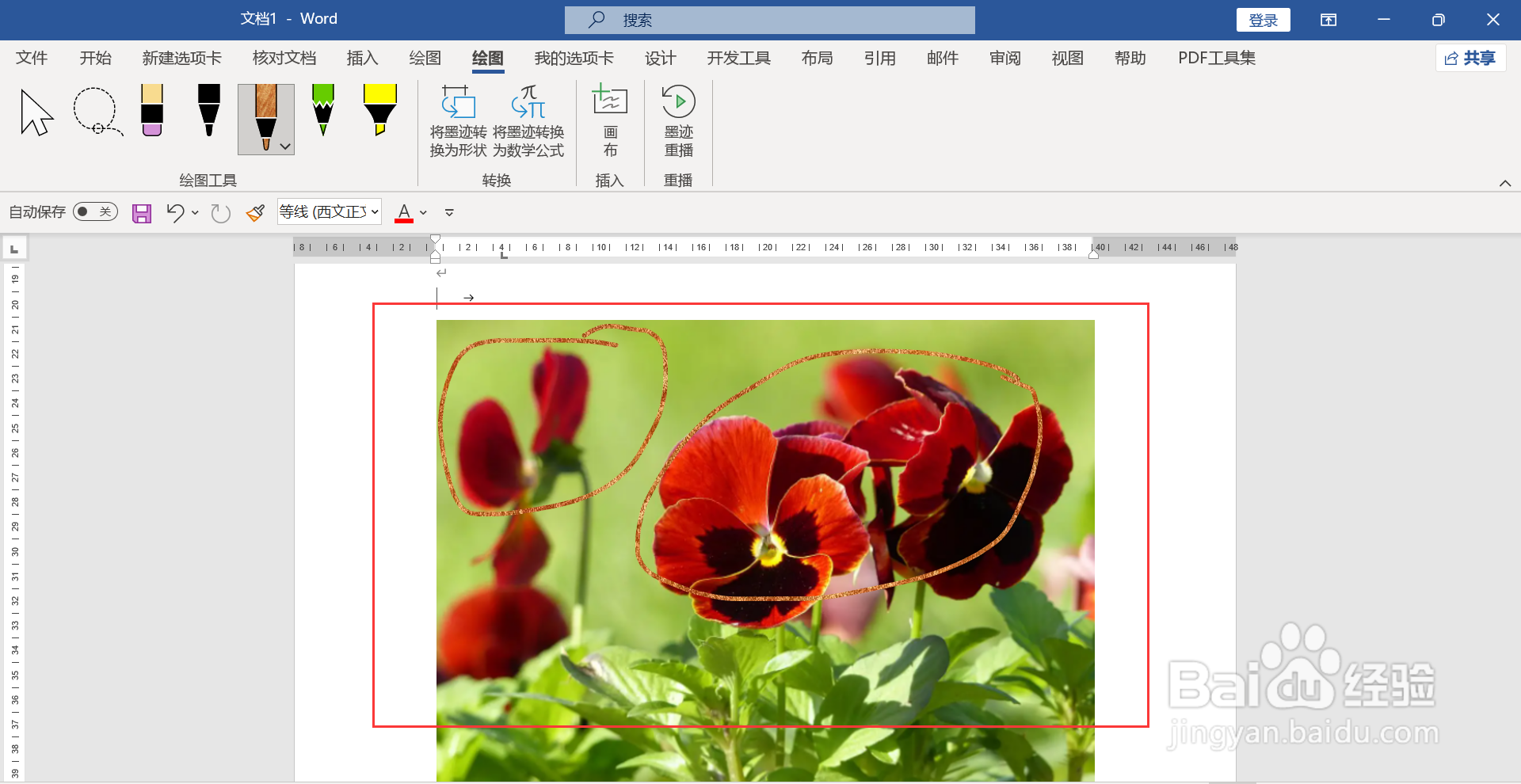Select the wood-texture pen tool

tap(265, 114)
